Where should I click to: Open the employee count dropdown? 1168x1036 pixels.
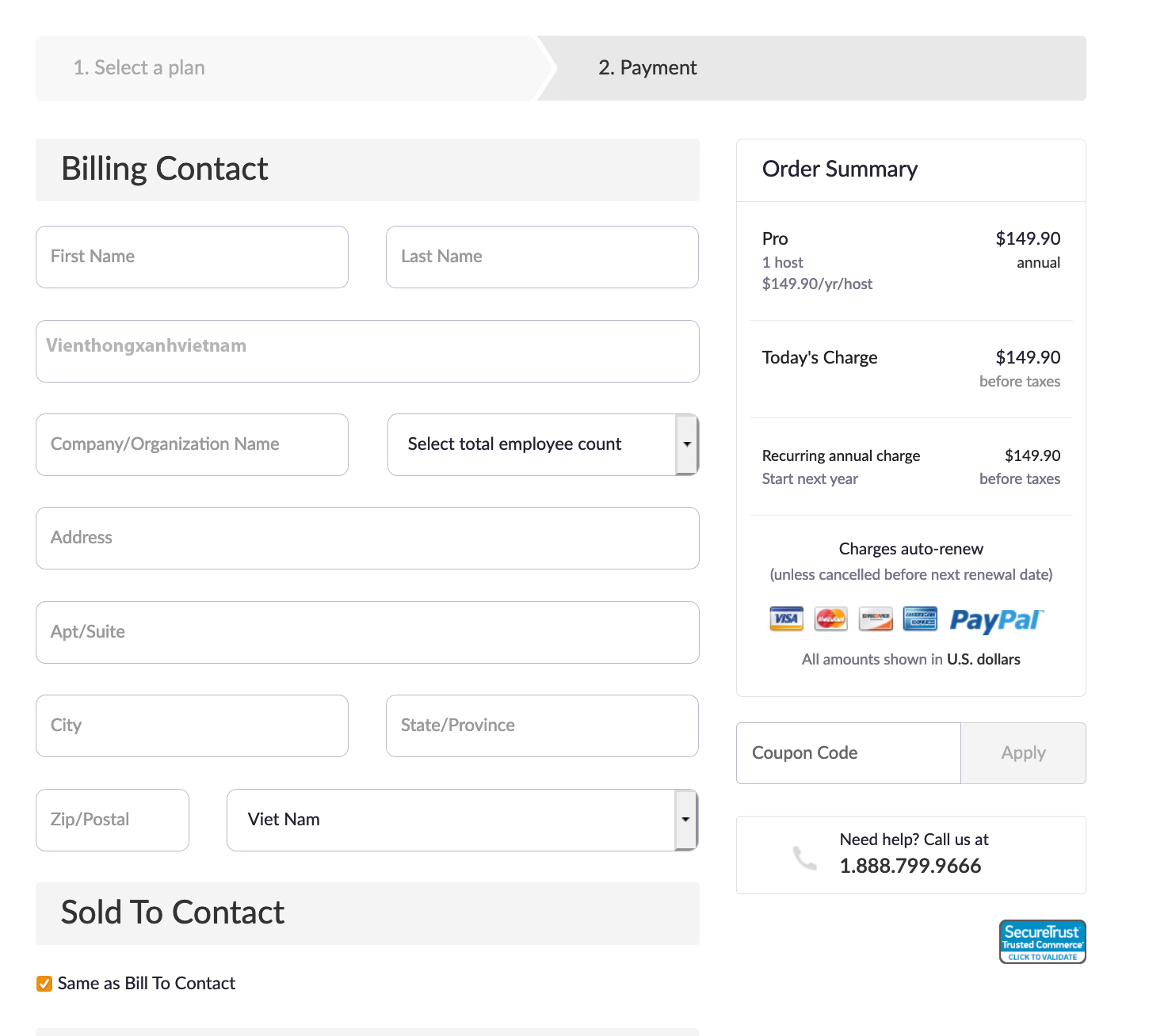coord(543,444)
